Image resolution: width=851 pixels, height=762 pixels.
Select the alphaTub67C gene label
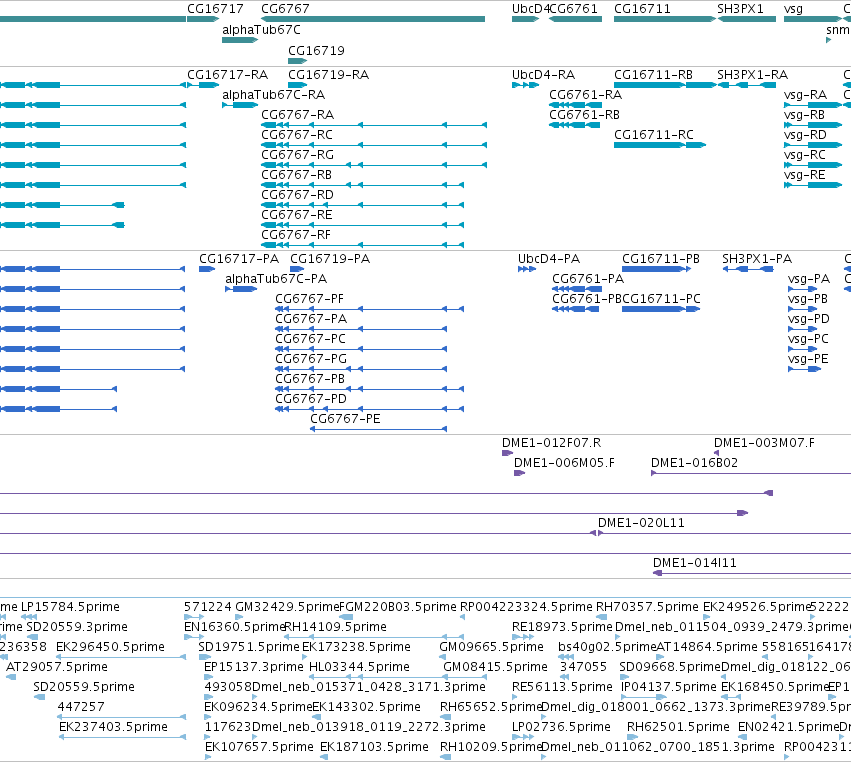261,30
